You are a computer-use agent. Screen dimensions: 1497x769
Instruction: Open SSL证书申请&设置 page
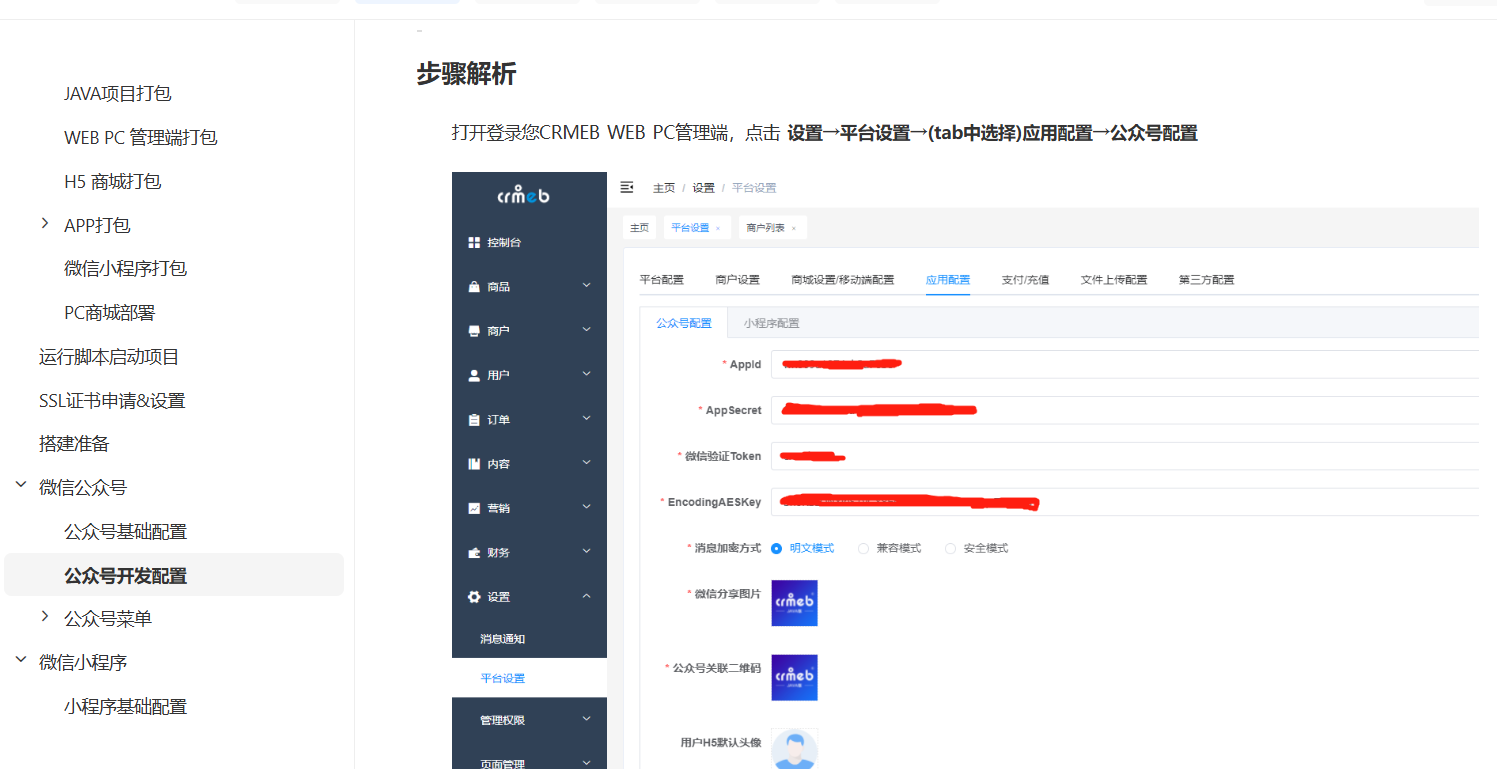[x=112, y=400]
